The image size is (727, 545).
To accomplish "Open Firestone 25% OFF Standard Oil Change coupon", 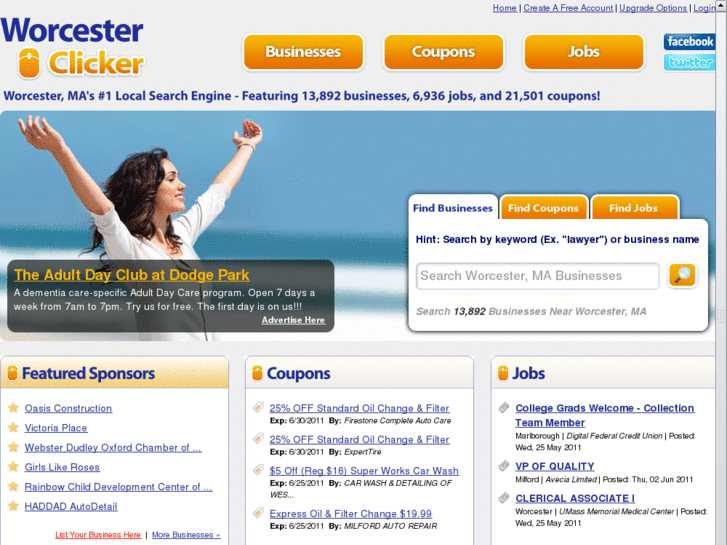I will pyautogui.click(x=359, y=408).
